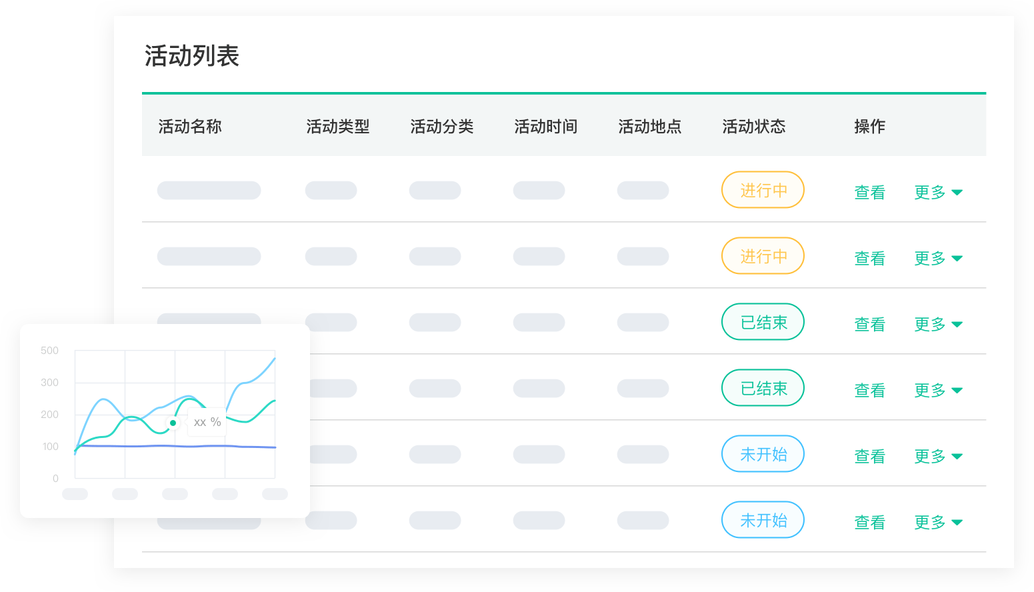
Task: View details of first 已结束 activity
Action: point(869,324)
